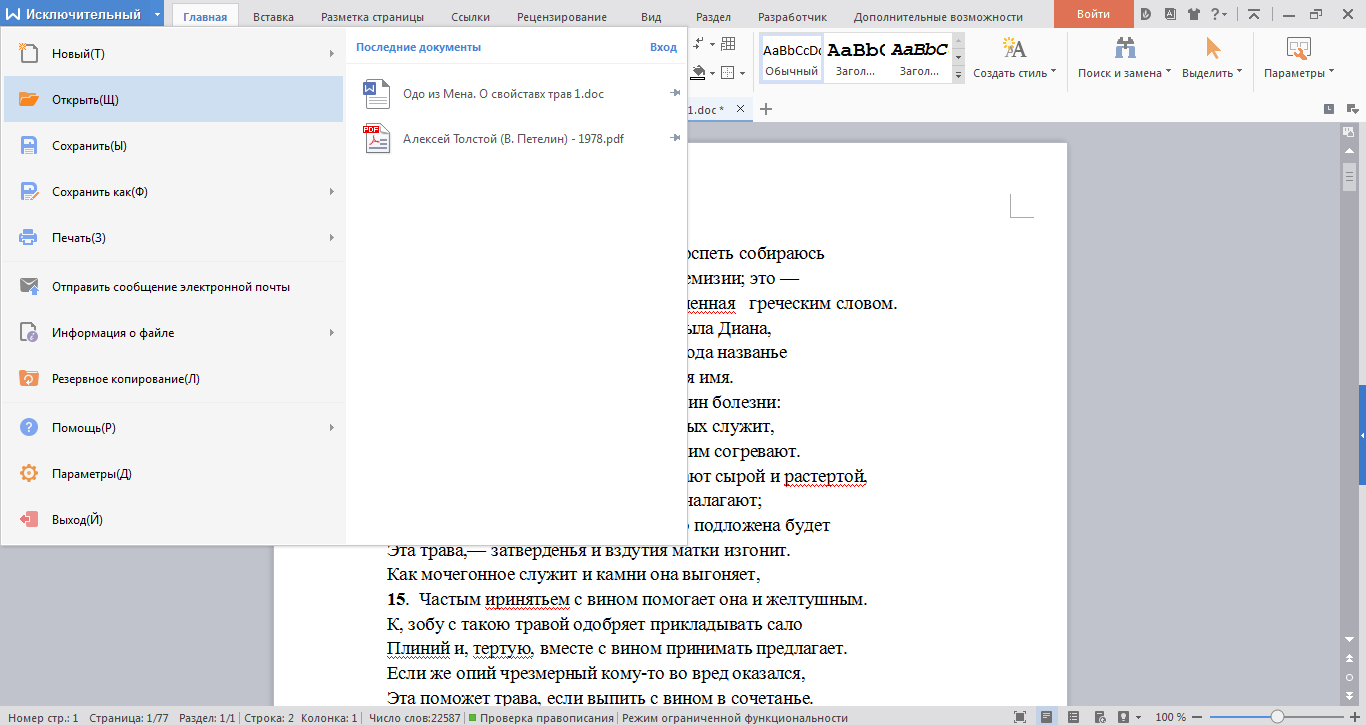Click the orange Войти sign-in button
The image size is (1366, 725).
[x=1094, y=14]
